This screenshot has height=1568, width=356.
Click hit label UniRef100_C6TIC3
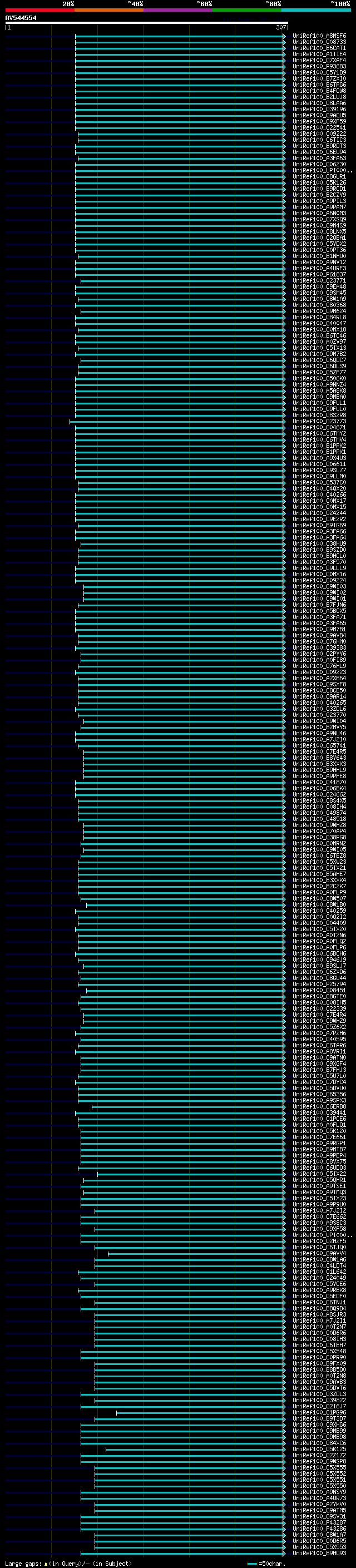pos(319,140)
